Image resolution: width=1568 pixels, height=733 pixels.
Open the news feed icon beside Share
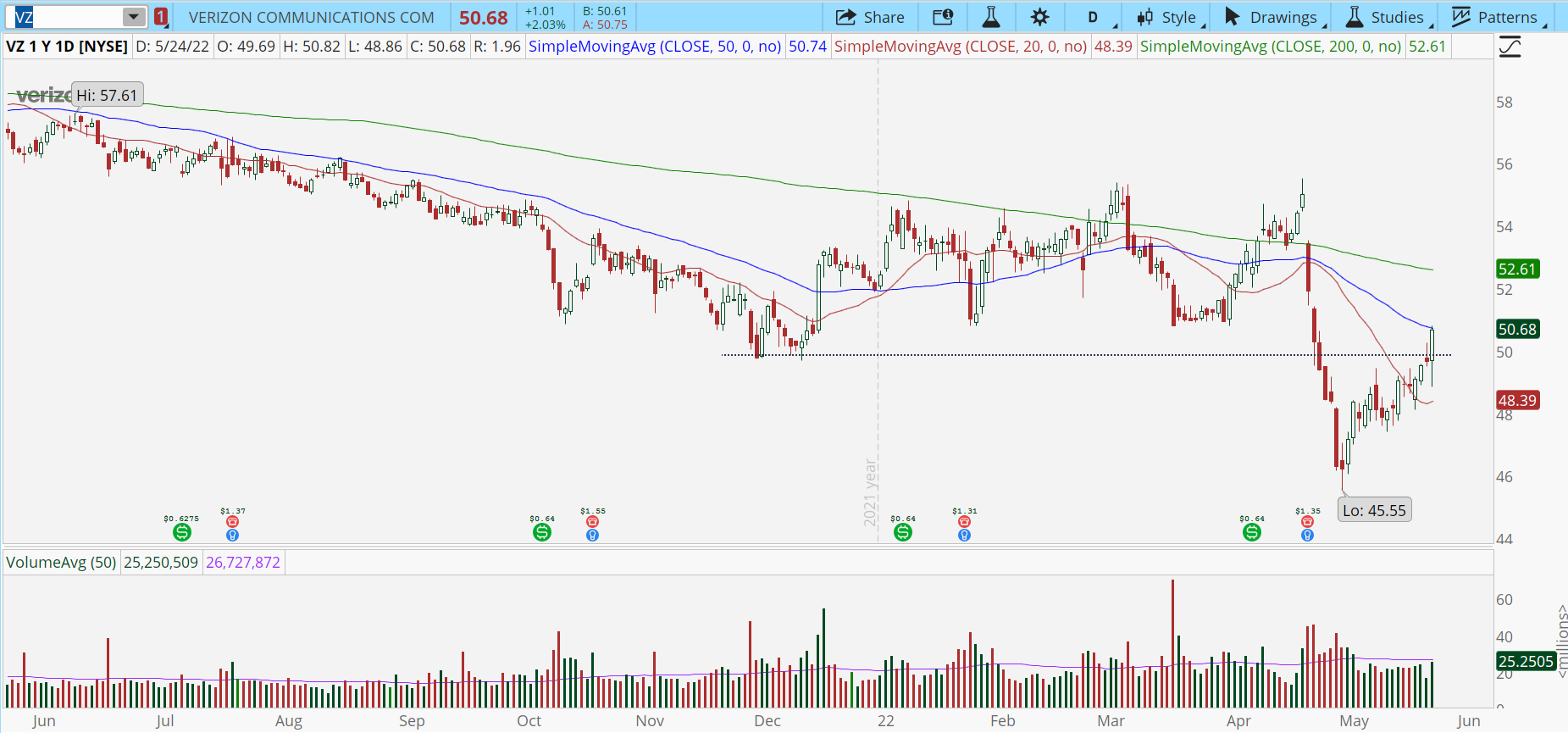942,17
